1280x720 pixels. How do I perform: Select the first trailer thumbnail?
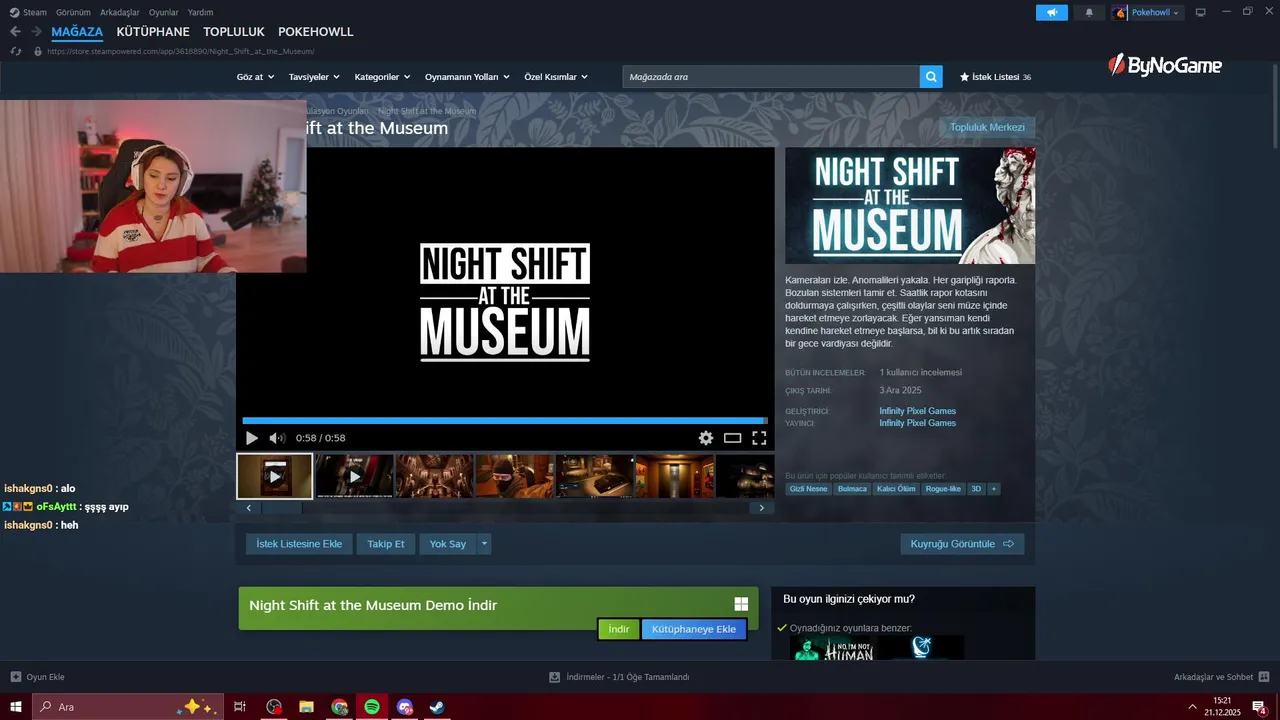pos(275,476)
